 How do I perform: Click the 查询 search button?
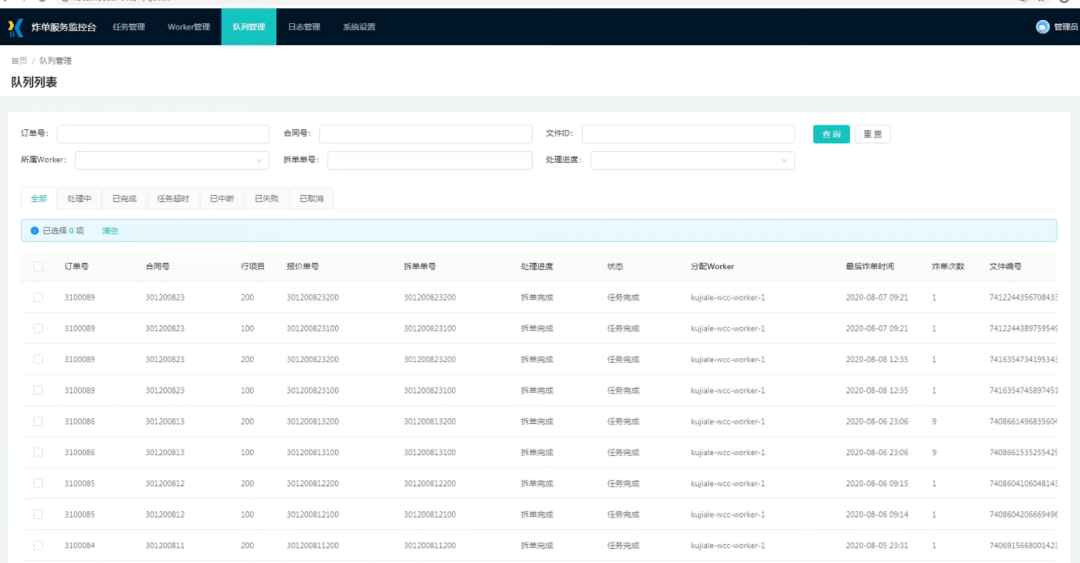(x=831, y=134)
